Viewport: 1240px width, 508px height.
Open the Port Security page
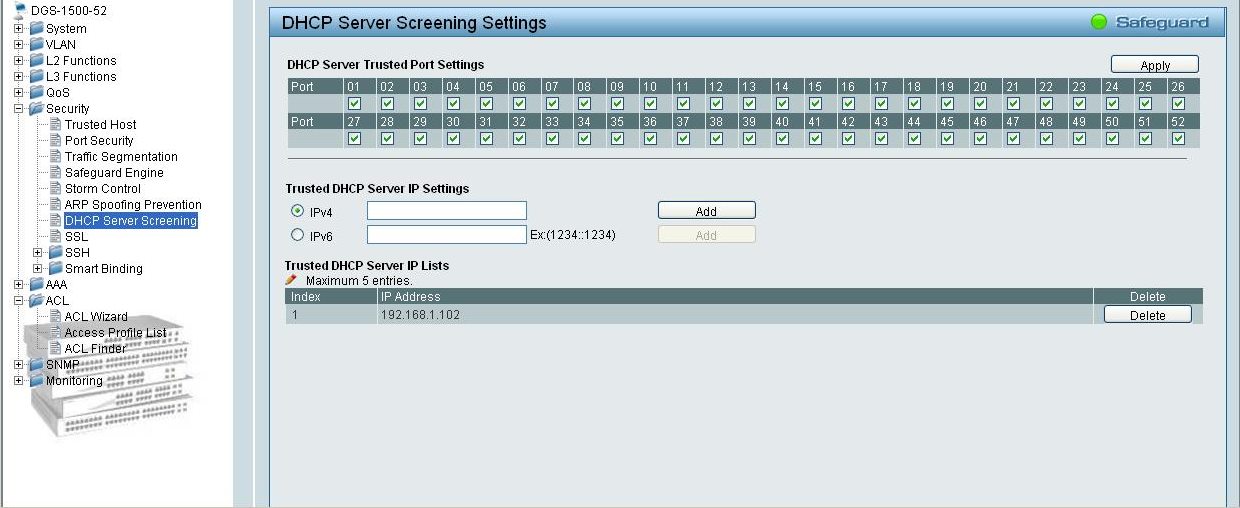pyautogui.click(x=99, y=141)
